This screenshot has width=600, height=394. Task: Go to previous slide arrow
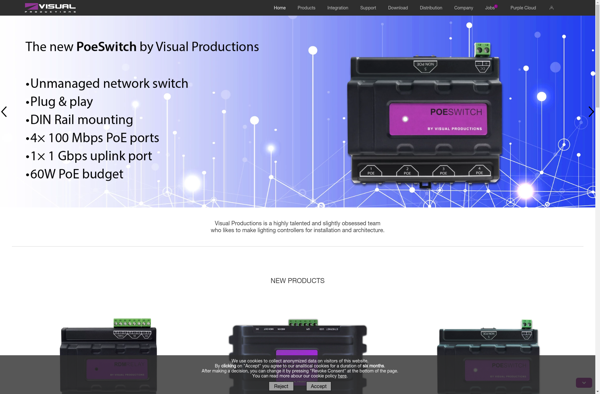4,112
